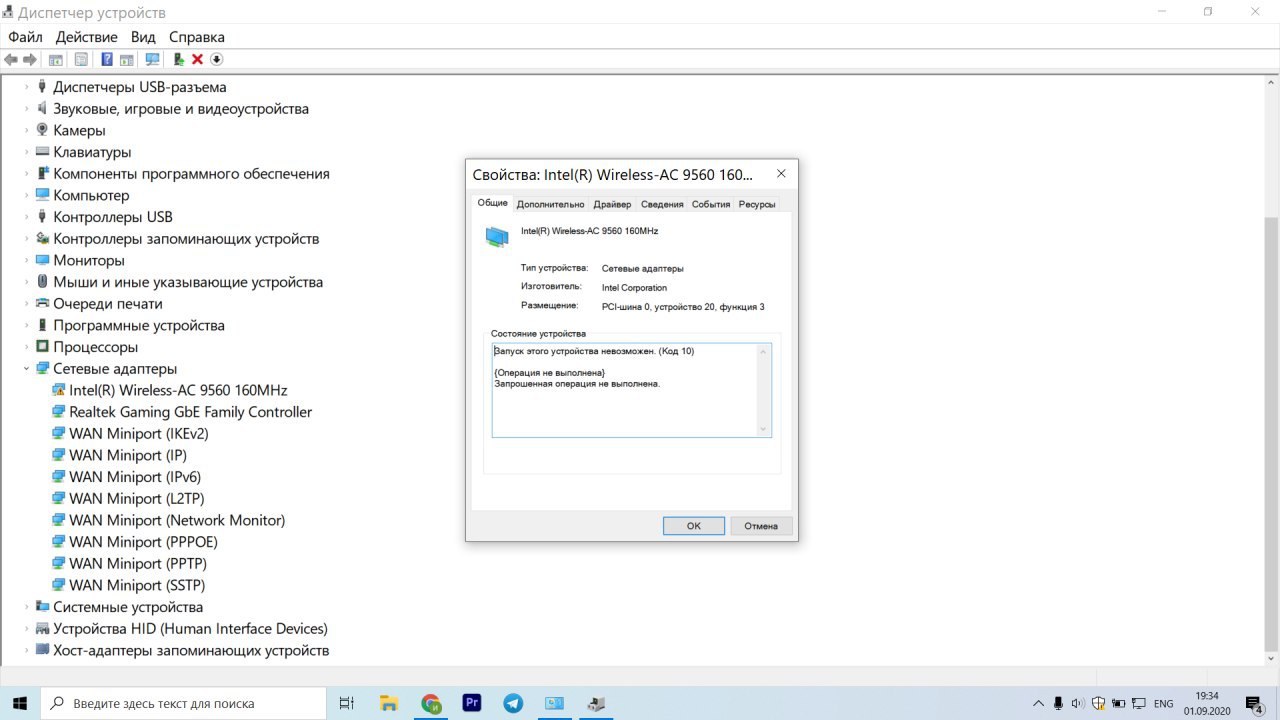The height and width of the screenshot is (720, 1280).
Task: Toggle the console tree toolbar icon
Action: click(56, 60)
